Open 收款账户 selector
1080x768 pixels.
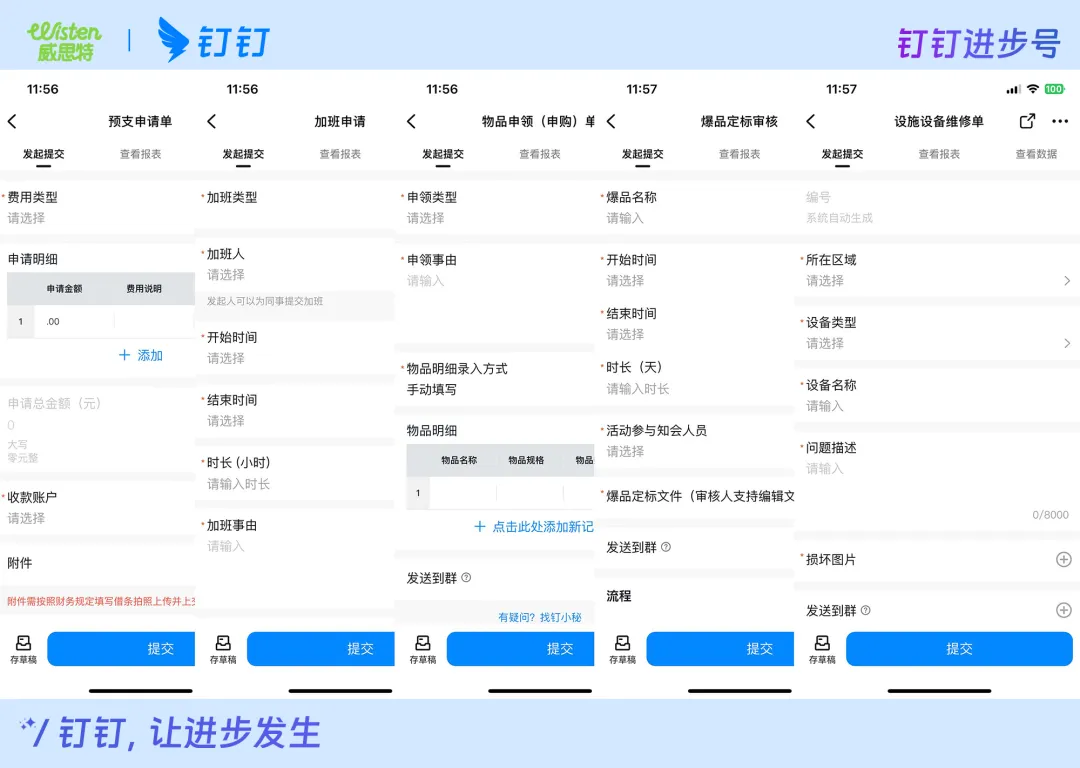pyautogui.click(x=98, y=508)
